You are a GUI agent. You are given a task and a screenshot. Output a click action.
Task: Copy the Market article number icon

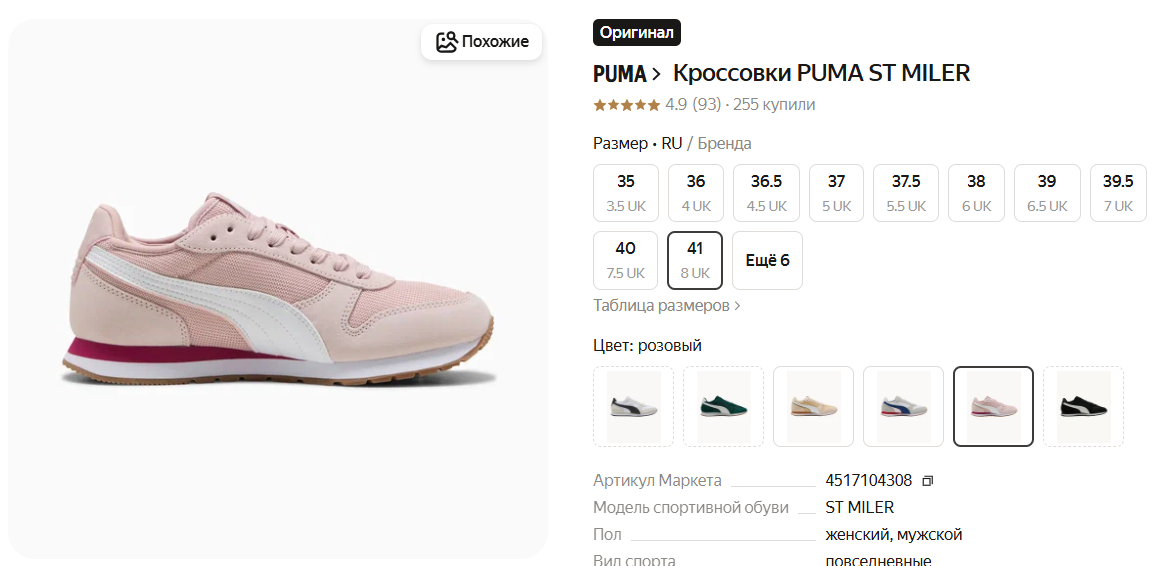(x=927, y=481)
